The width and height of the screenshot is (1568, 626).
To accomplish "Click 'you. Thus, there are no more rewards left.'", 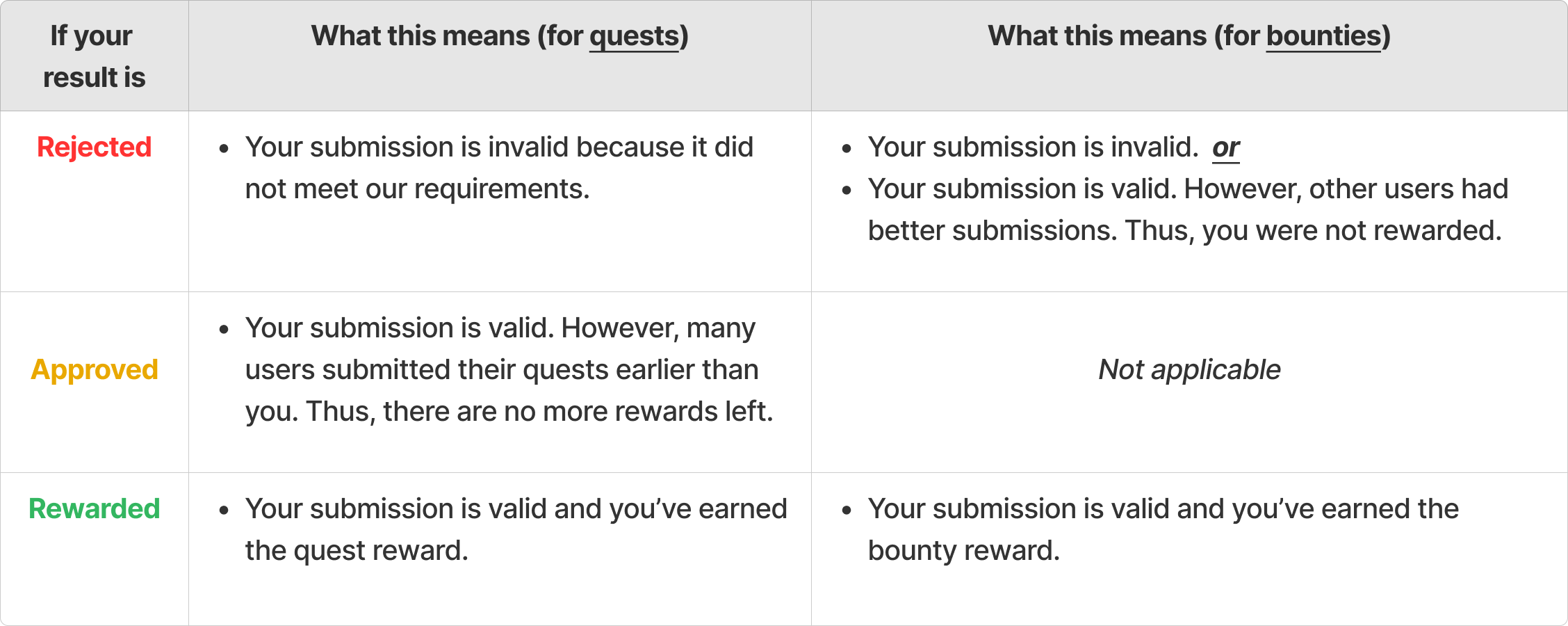I will tap(509, 412).
